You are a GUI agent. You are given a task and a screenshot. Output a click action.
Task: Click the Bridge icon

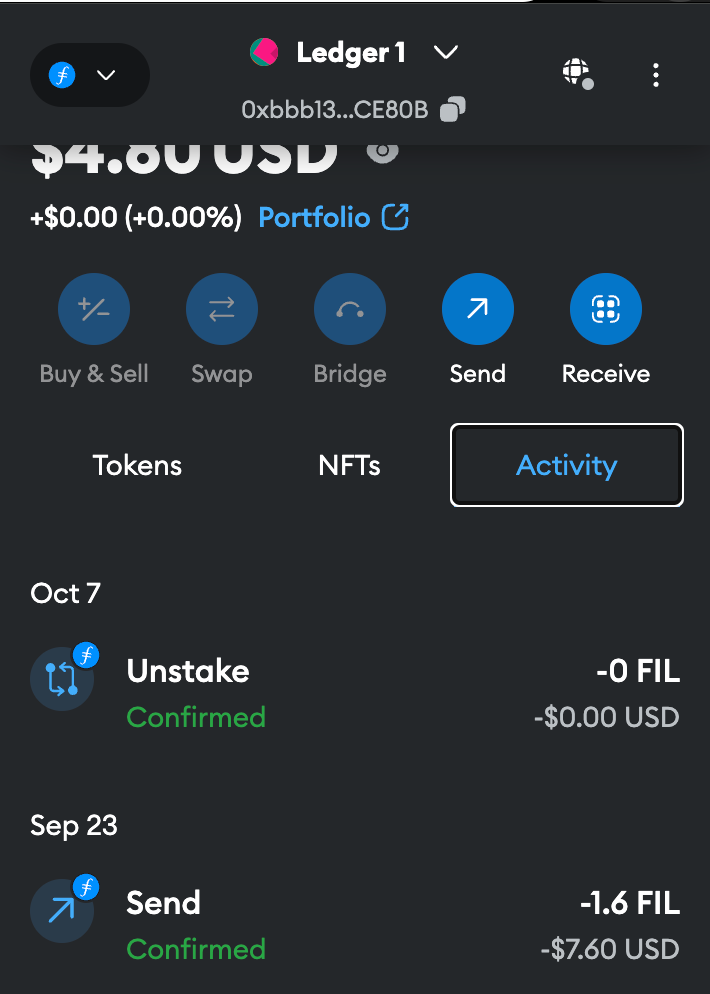click(x=349, y=309)
